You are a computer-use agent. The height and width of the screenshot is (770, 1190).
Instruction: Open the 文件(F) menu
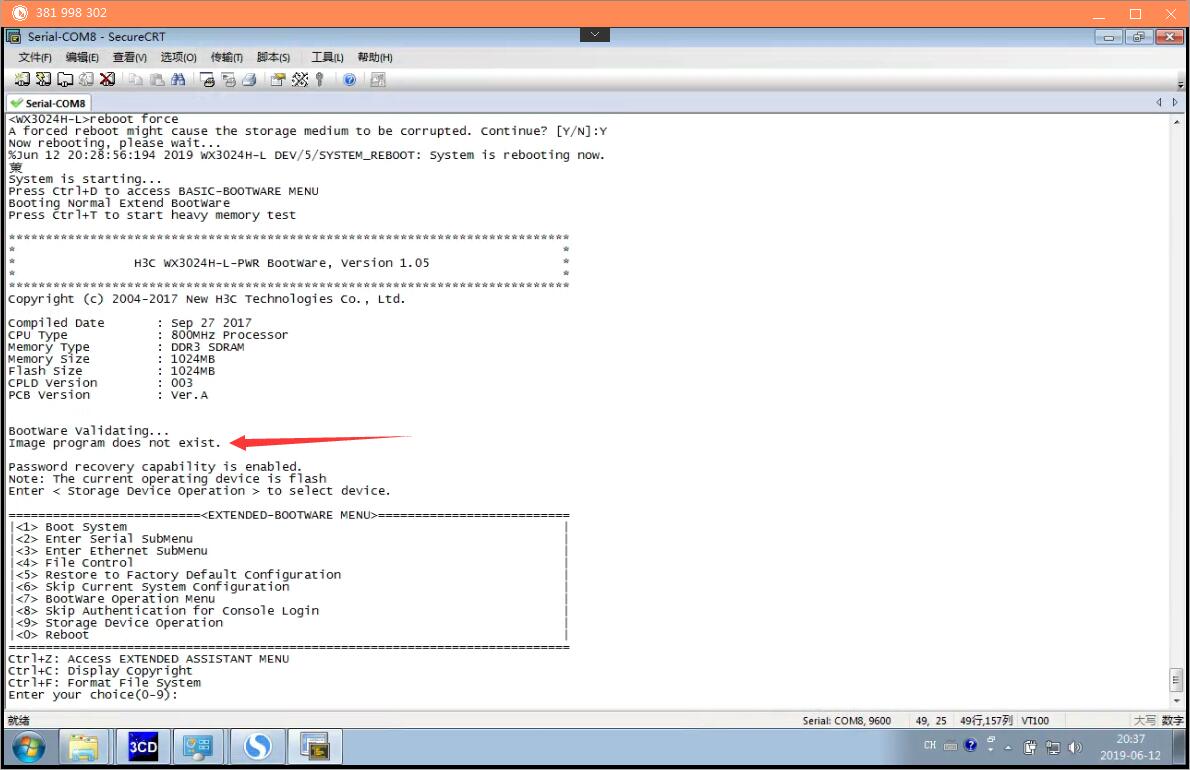[x=35, y=57]
